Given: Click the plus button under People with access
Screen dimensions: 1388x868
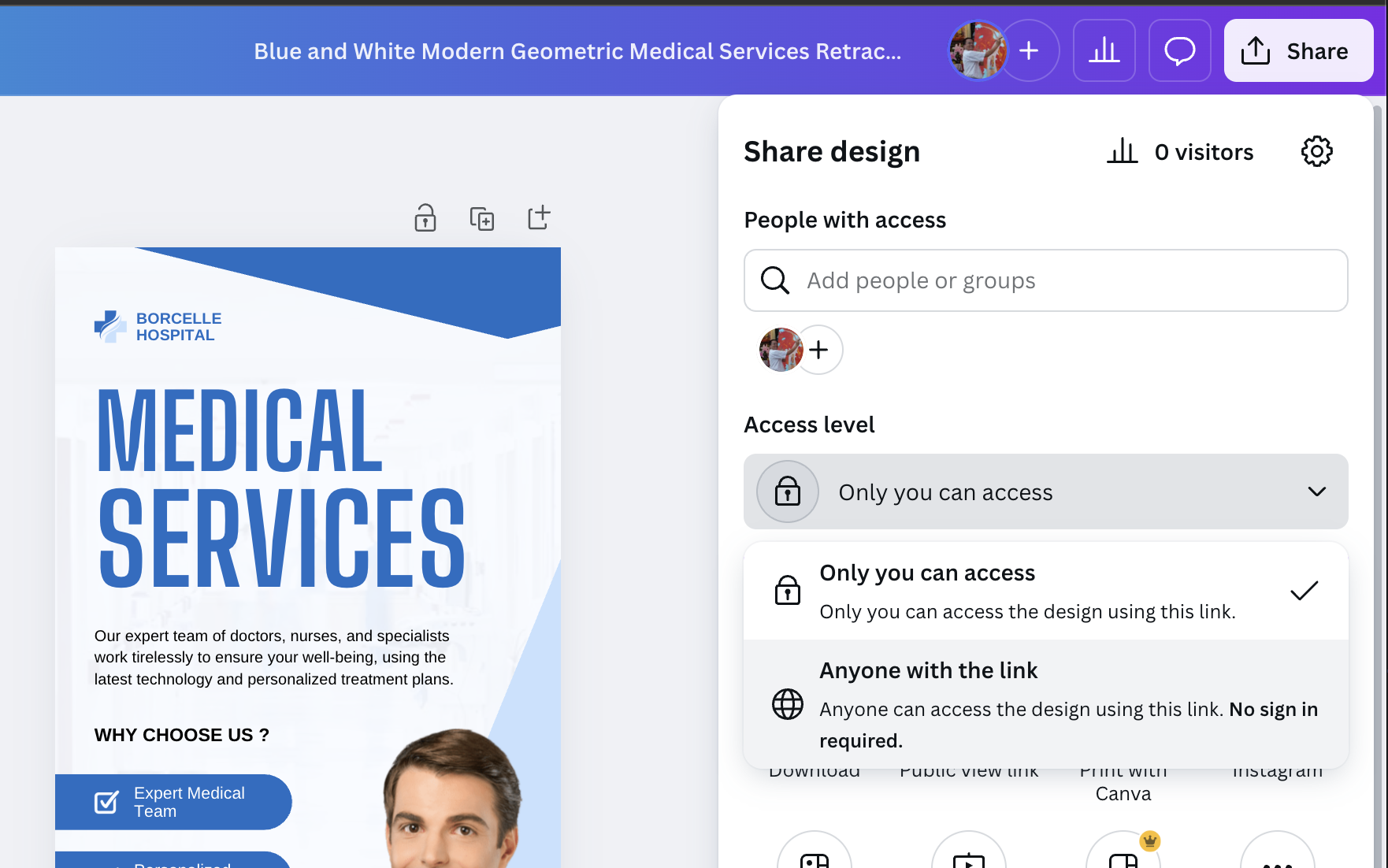Looking at the screenshot, I should click(x=818, y=350).
